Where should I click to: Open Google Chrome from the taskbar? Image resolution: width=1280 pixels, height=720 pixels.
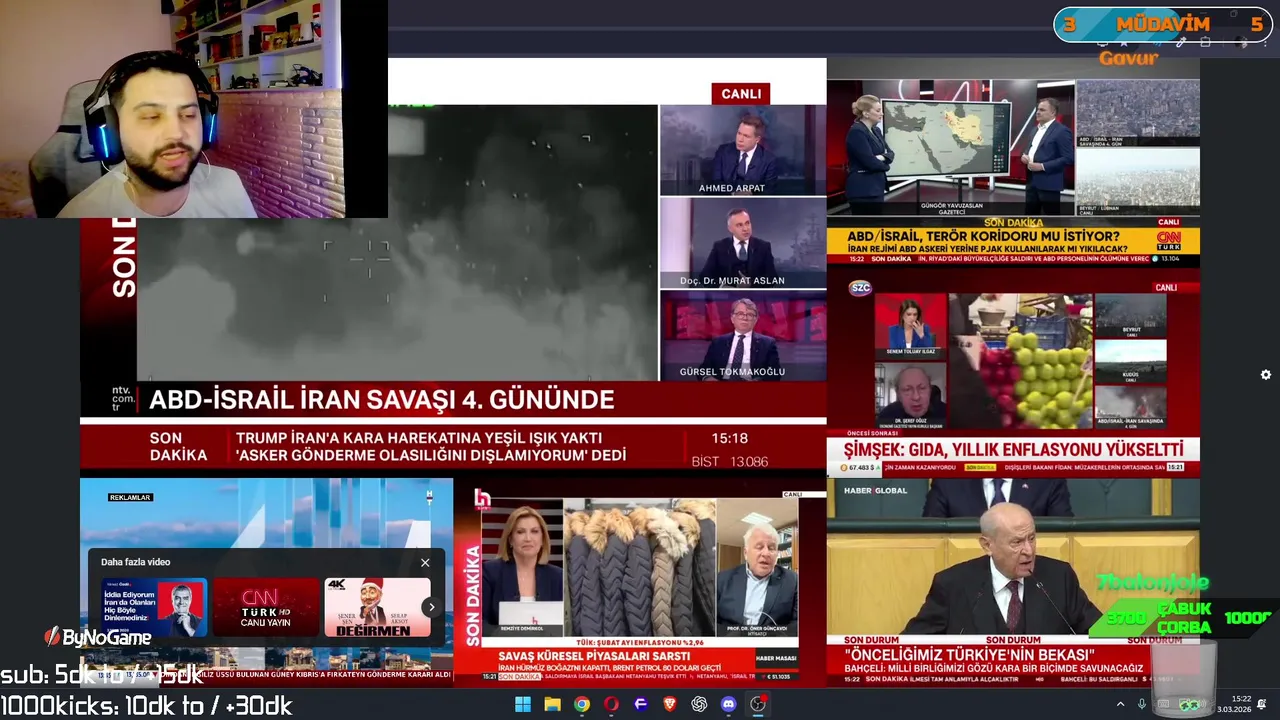pos(581,704)
